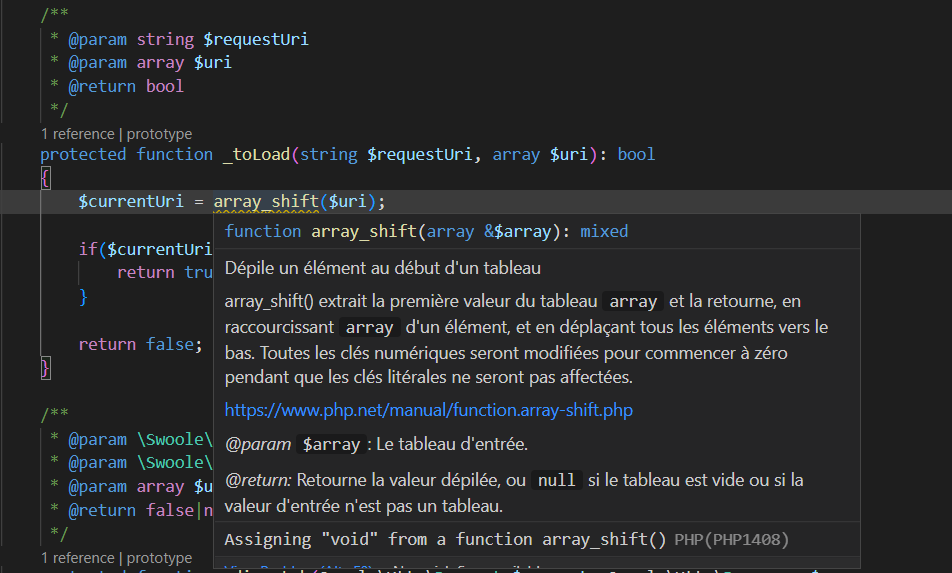This screenshot has width=952, height=573.
Task: Click the PHP(PHP1408) diagnostic code
Action: tap(732, 540)
